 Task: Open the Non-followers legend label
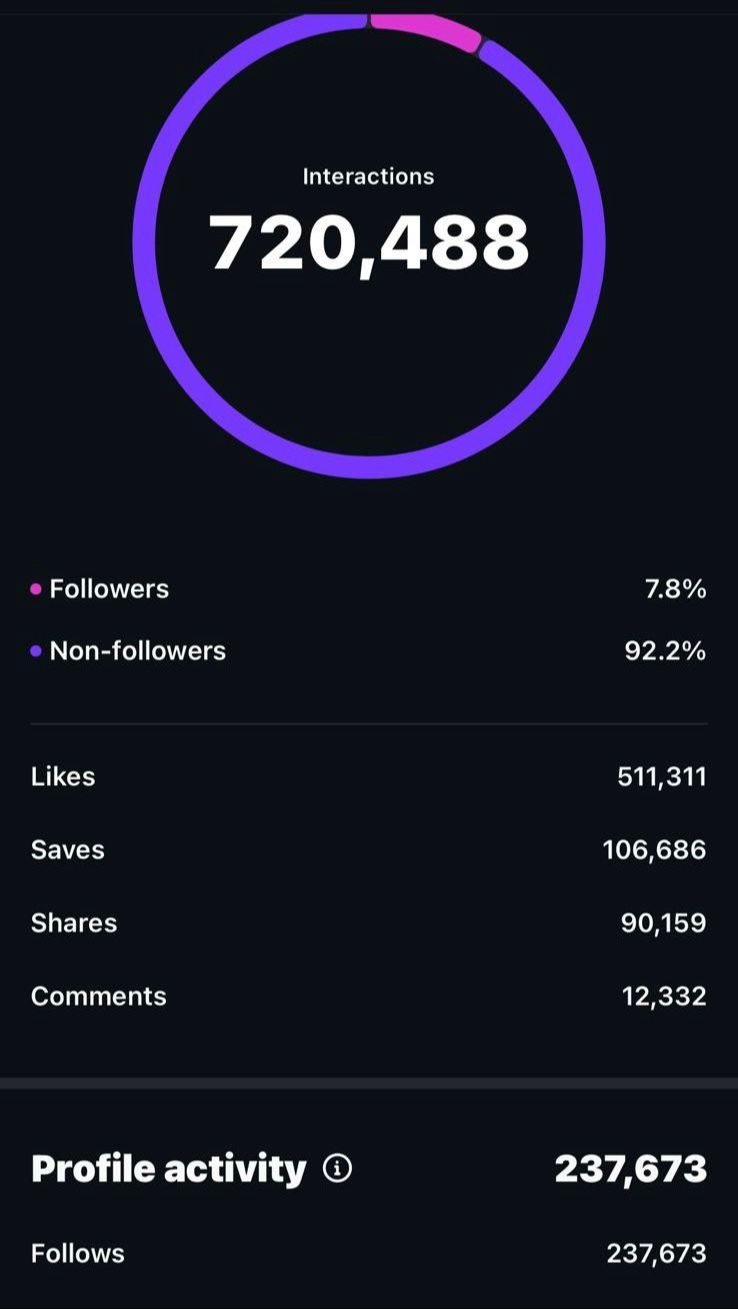tap(137, 651)
